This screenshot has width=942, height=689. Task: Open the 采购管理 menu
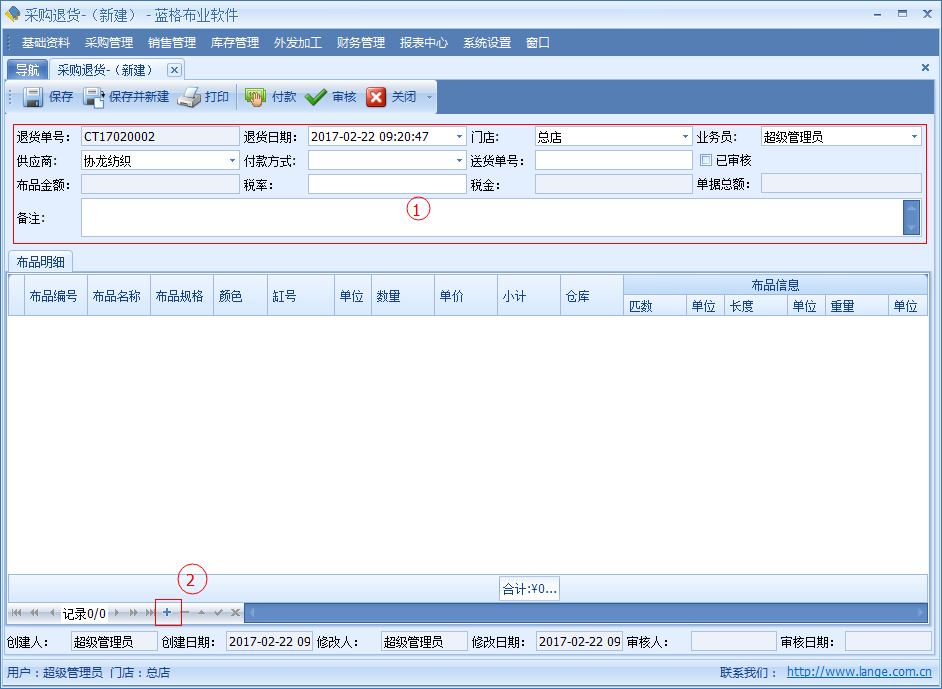(109, 43)
